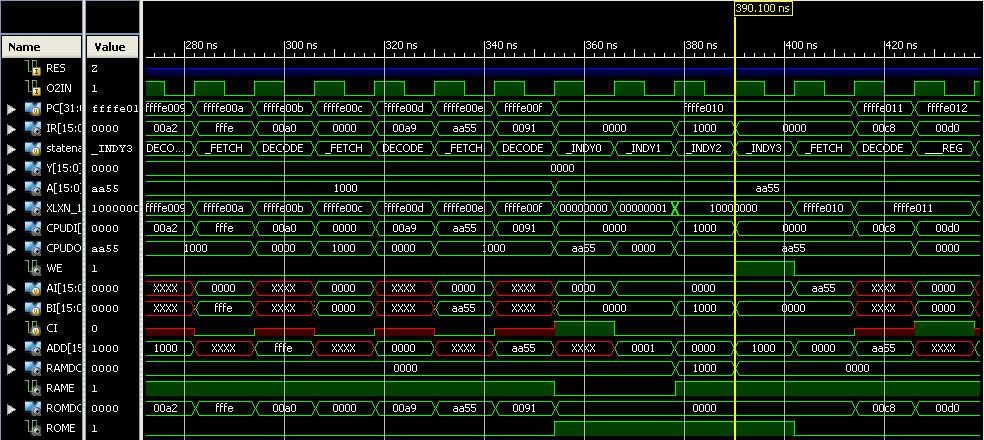Expand the XLXN_1 bus signal
This screenshot has height=440, width=984.
point(11,208)
